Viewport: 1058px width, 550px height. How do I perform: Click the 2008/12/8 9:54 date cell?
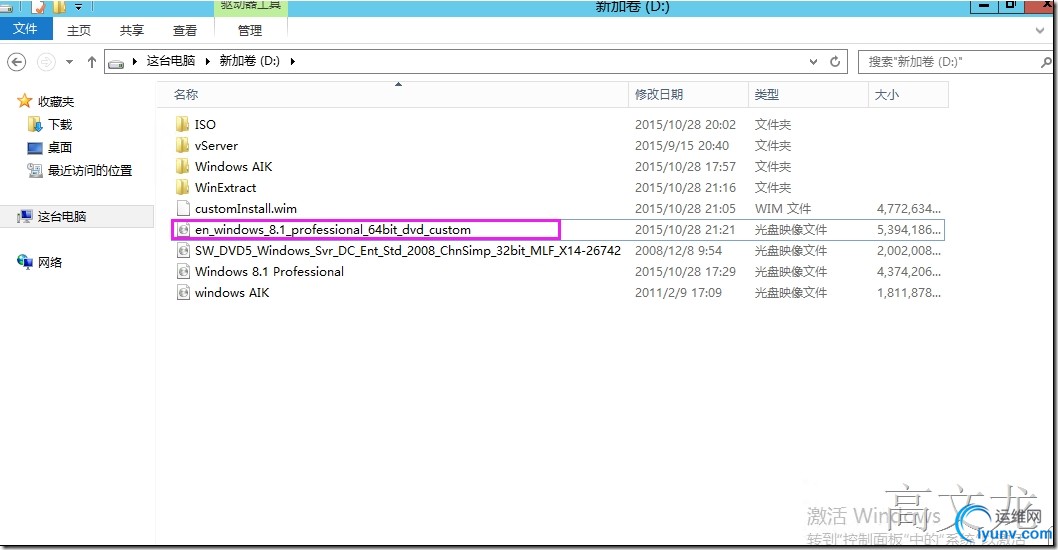pos(678,250)
